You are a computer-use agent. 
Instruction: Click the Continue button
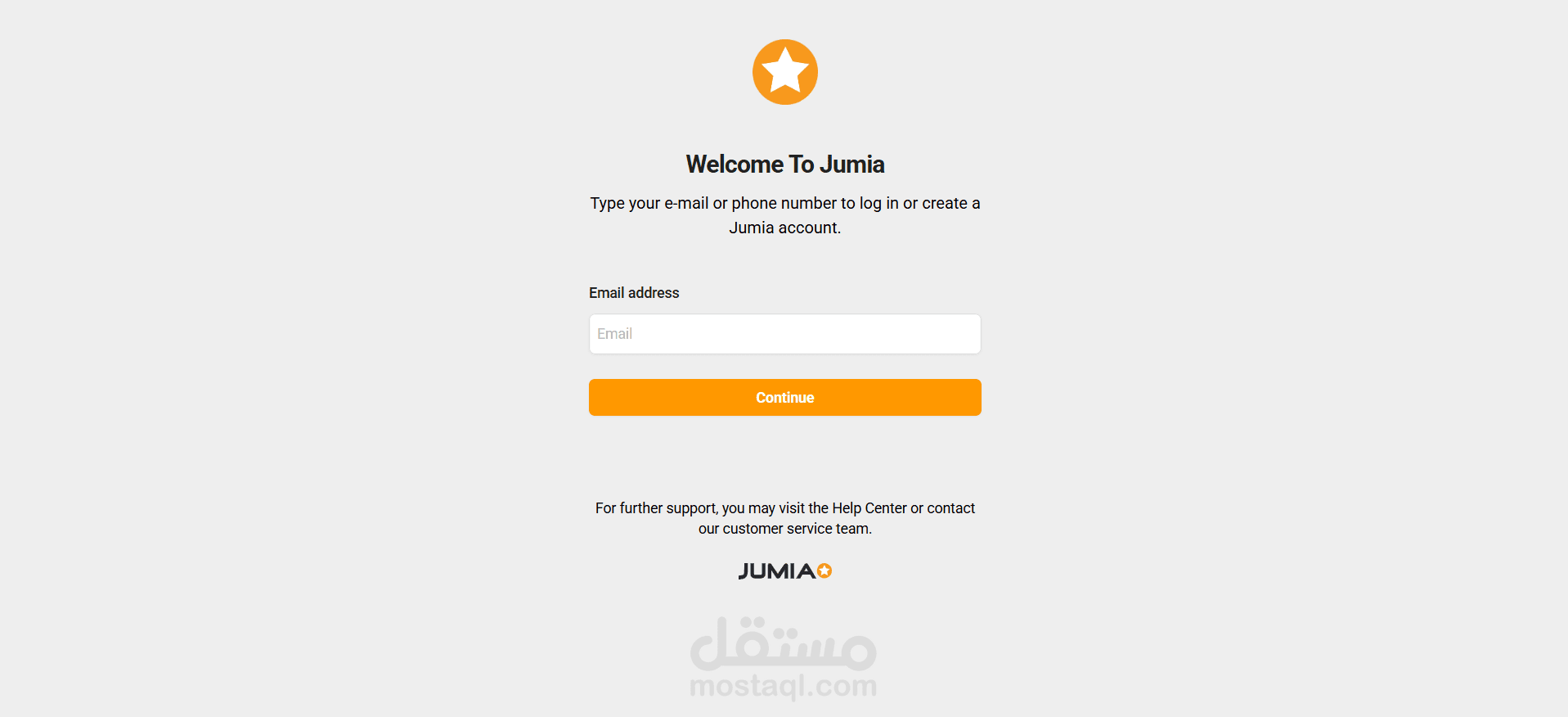tap(785, 397)
